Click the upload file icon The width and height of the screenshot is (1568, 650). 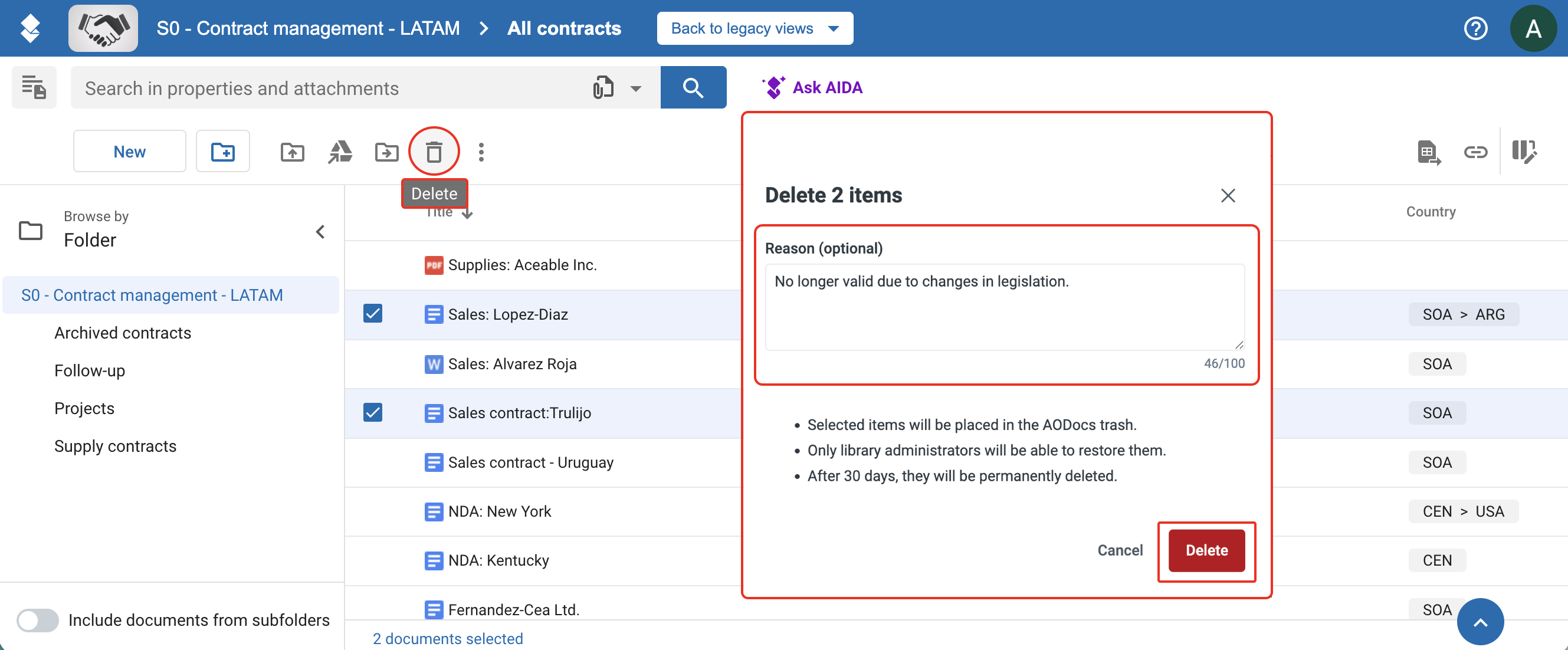coord(292,152)
